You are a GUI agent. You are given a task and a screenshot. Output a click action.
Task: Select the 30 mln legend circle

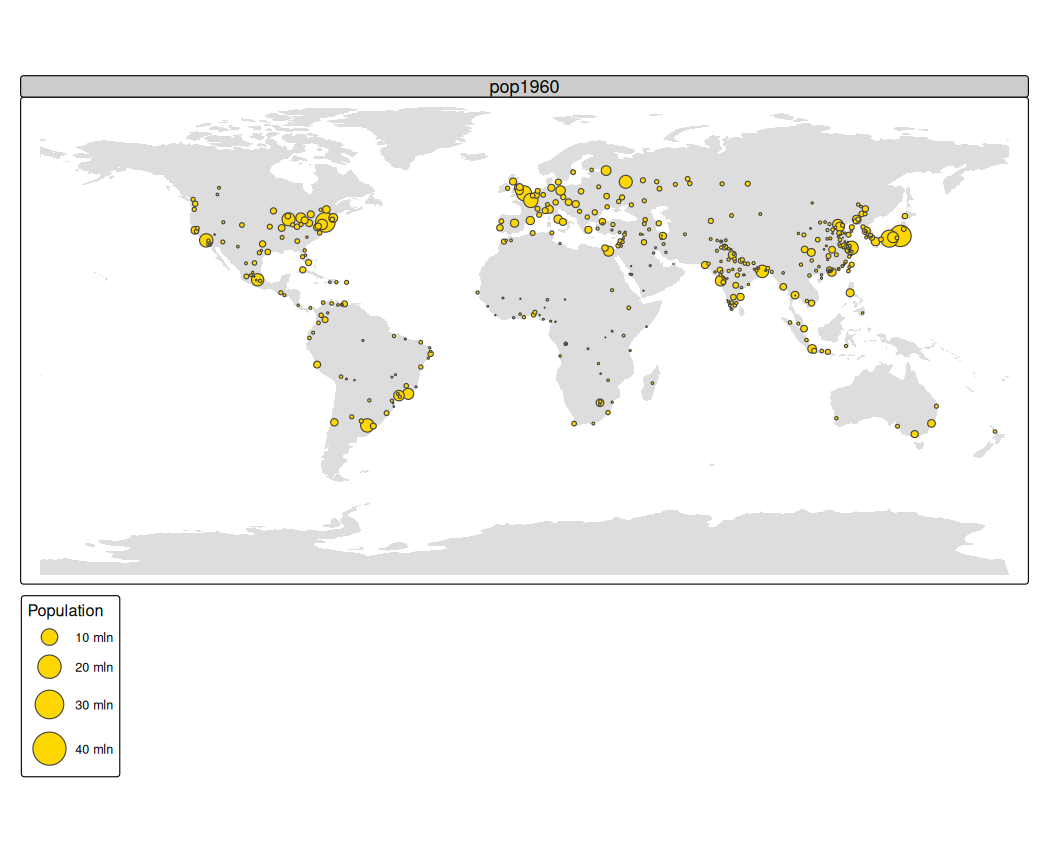point(50,705)
